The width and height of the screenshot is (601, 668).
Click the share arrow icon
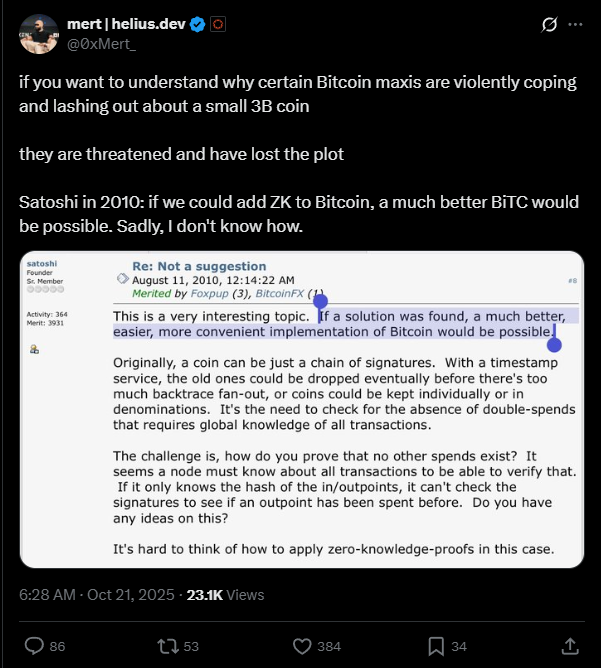(x=571, y=645)
